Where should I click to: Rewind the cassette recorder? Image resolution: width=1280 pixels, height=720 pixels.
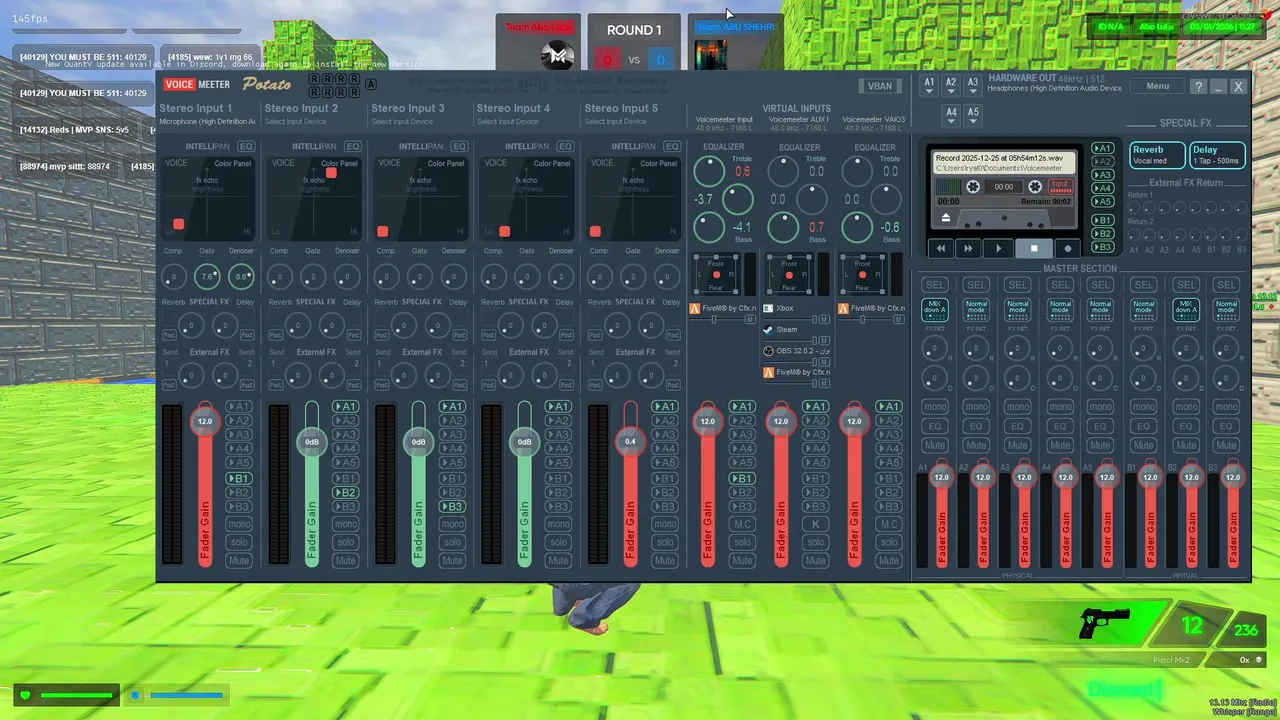click(940, 248)
